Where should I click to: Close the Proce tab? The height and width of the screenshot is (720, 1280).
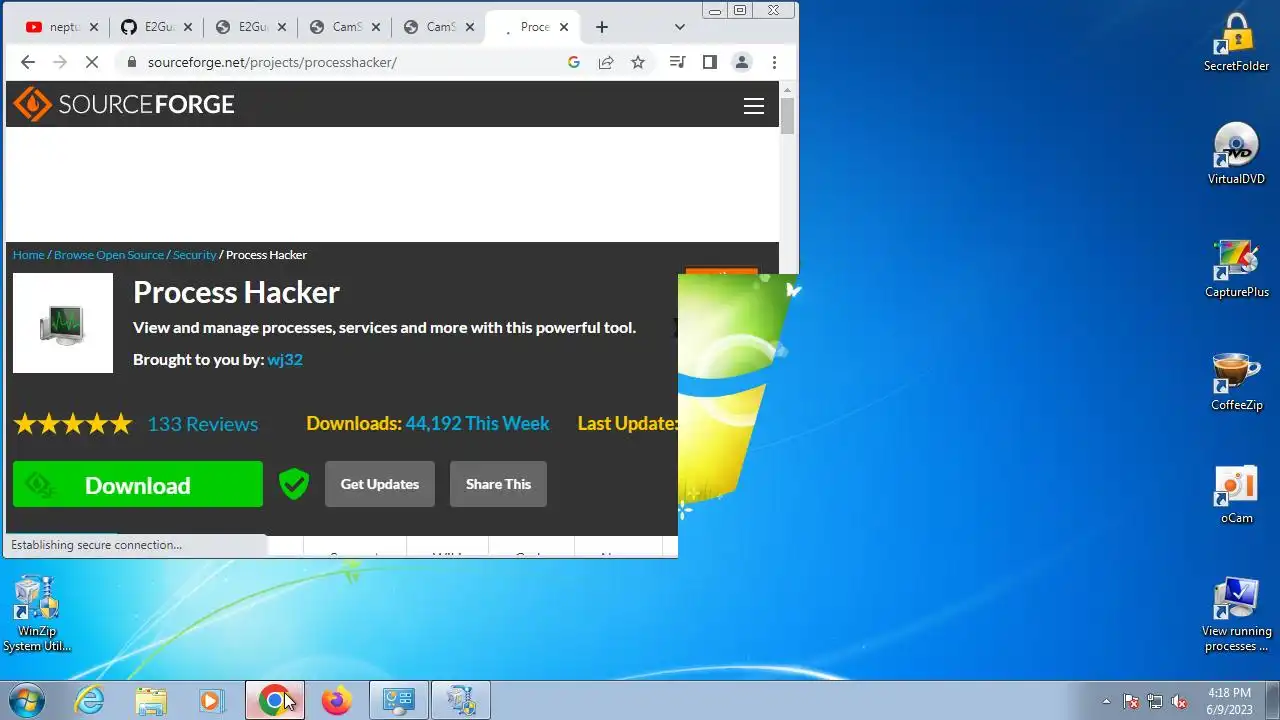[x=564, y=27]
